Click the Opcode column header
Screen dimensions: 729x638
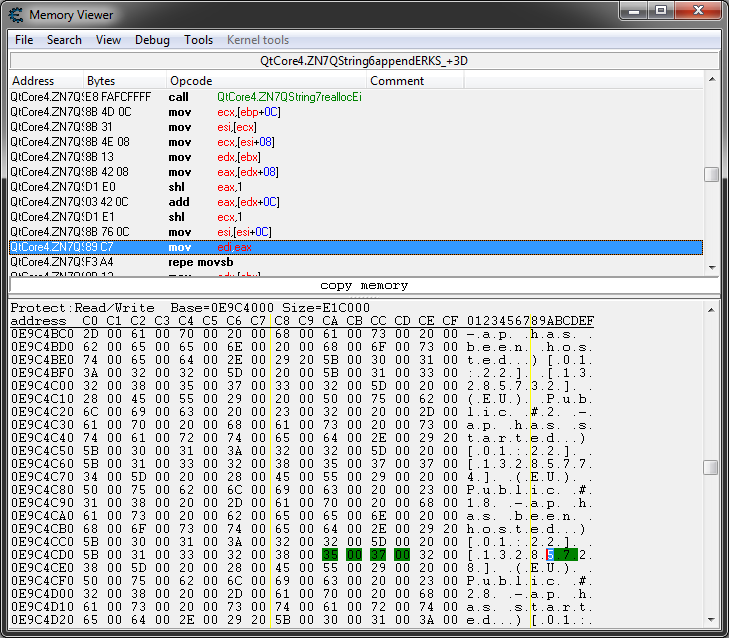190,80
